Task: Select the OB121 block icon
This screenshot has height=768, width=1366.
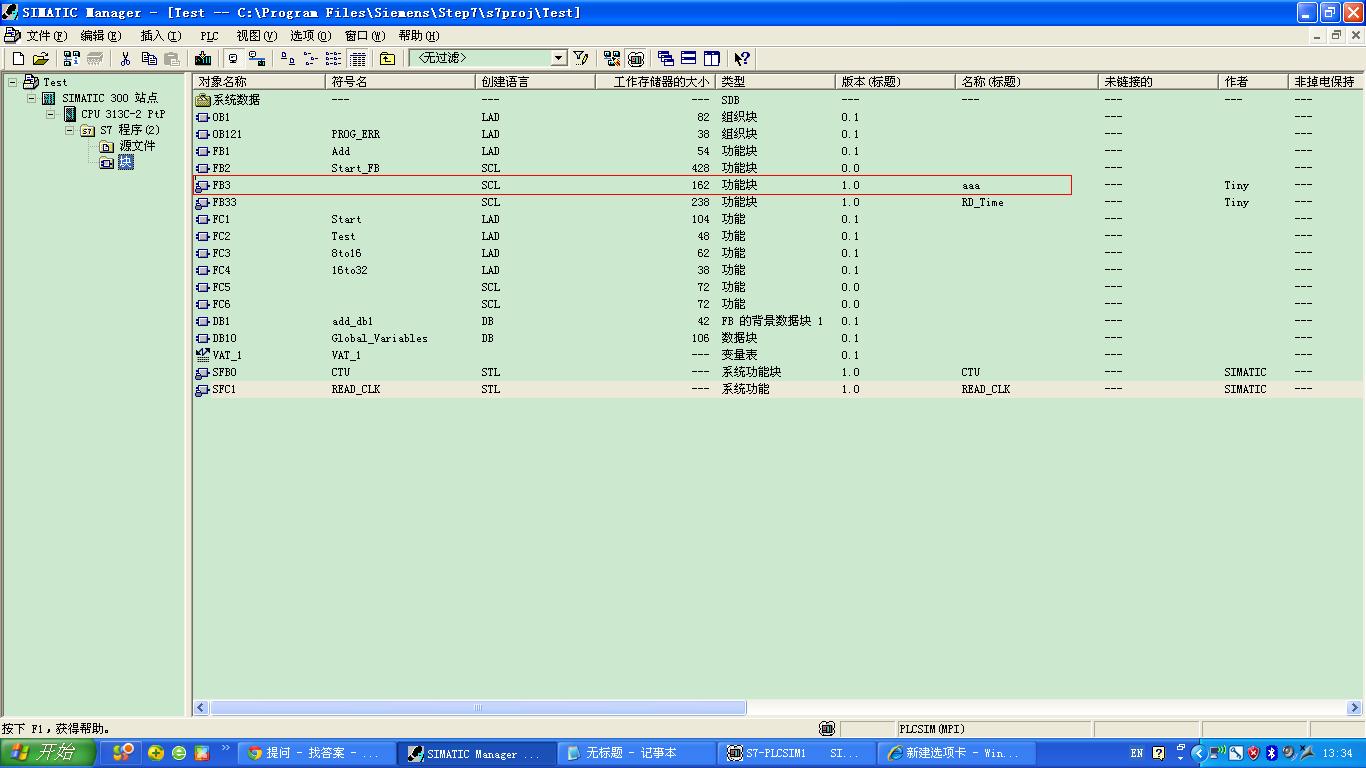Action: (x=203, y=134)
